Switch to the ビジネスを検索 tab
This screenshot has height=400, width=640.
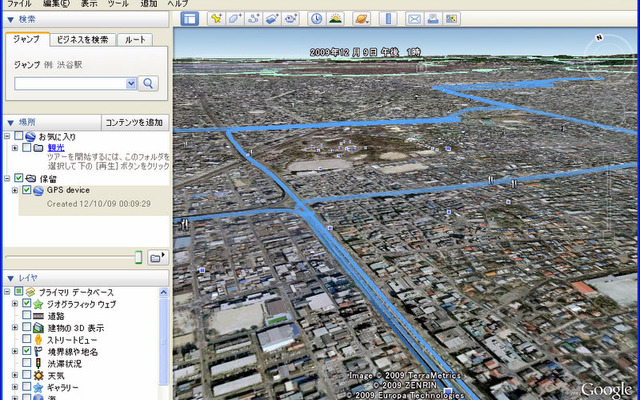[83, 40]
